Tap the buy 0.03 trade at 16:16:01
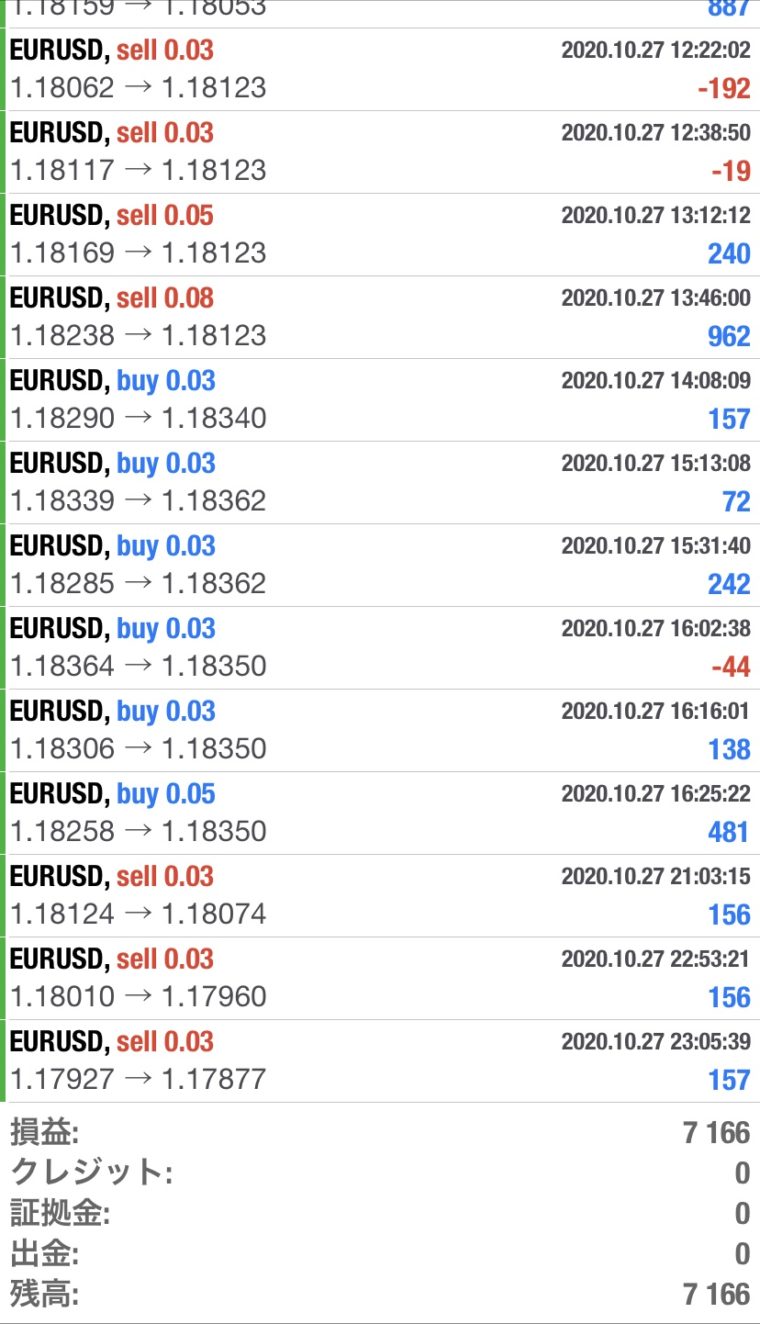This screenshot has width=760, height=1324. [x=380, y=731]
